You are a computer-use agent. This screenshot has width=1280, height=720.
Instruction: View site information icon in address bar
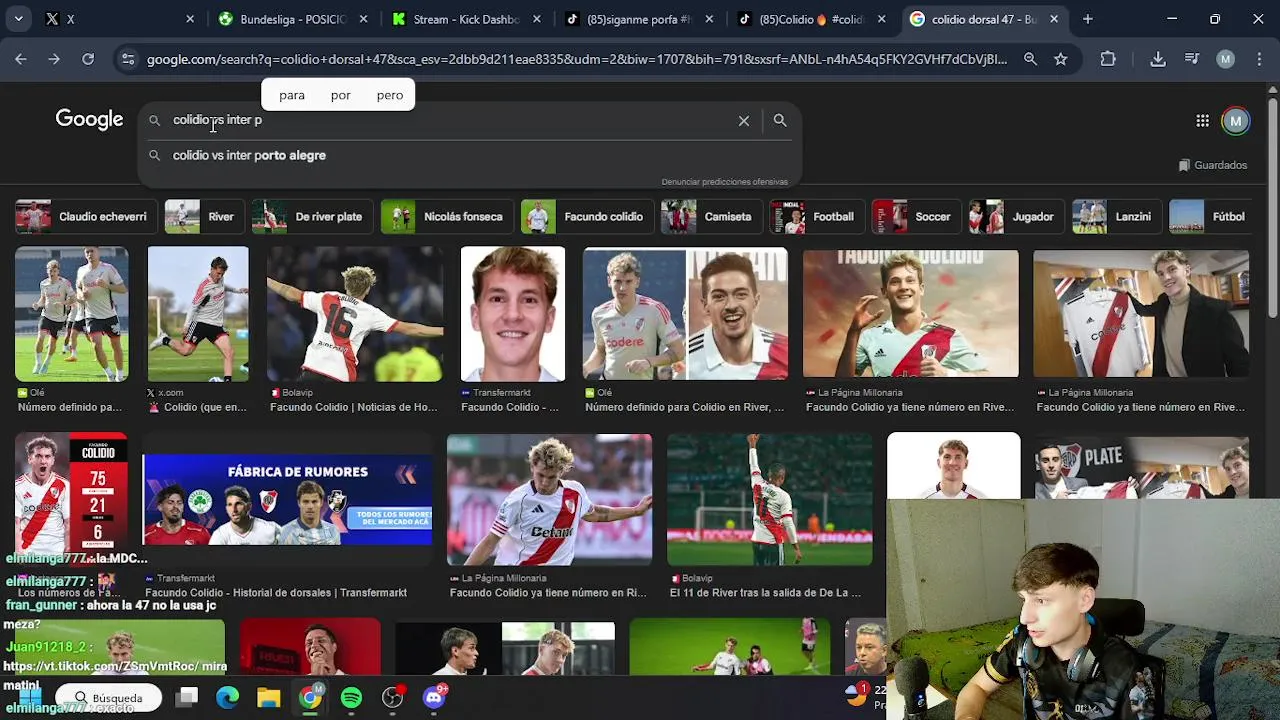[x=128, y=59]
